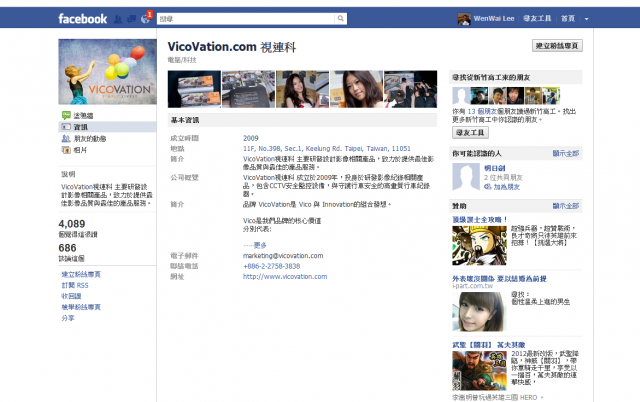Viewport: 640px width, 402px height.
Task: Open second friend avatar in friend finder row
Action: 479,96
